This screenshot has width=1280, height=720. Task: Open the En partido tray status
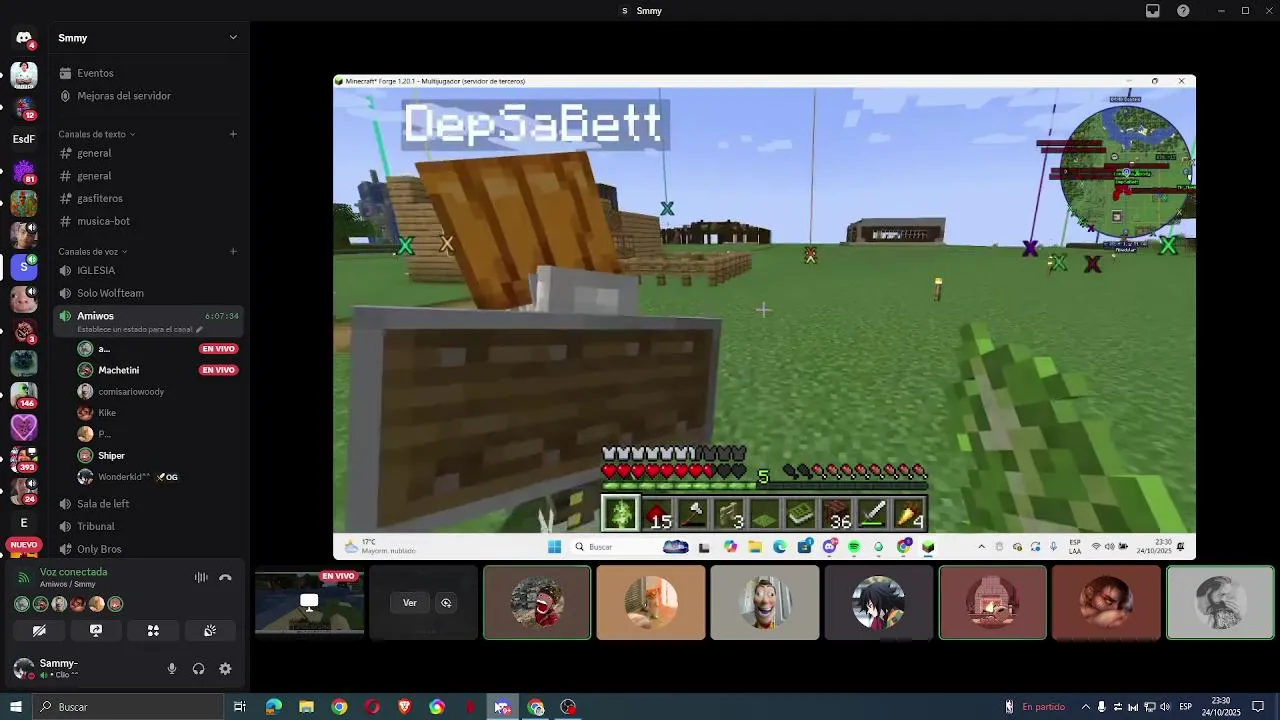1036,707
